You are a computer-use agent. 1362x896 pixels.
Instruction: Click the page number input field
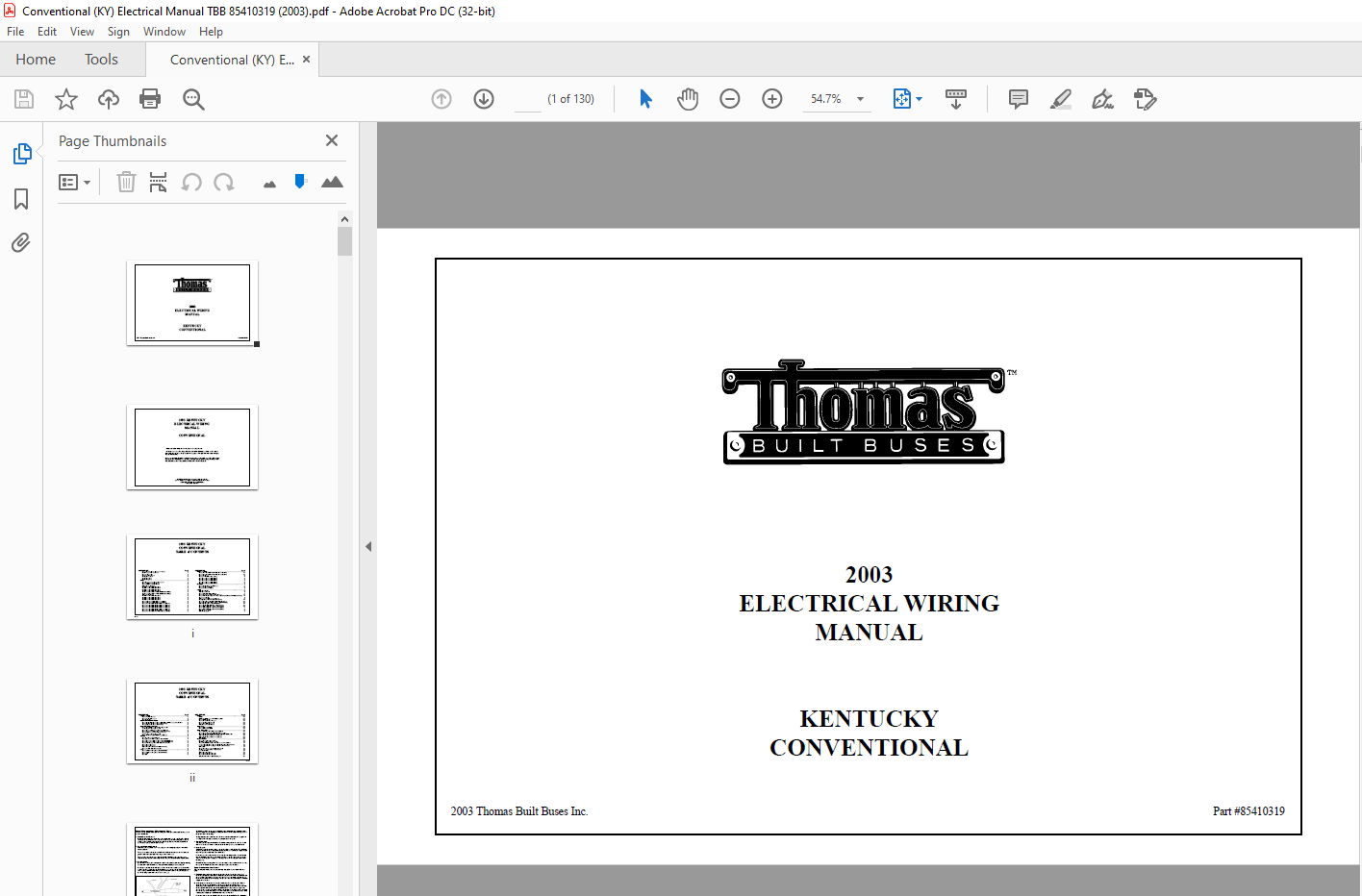[x=528, y=99]
